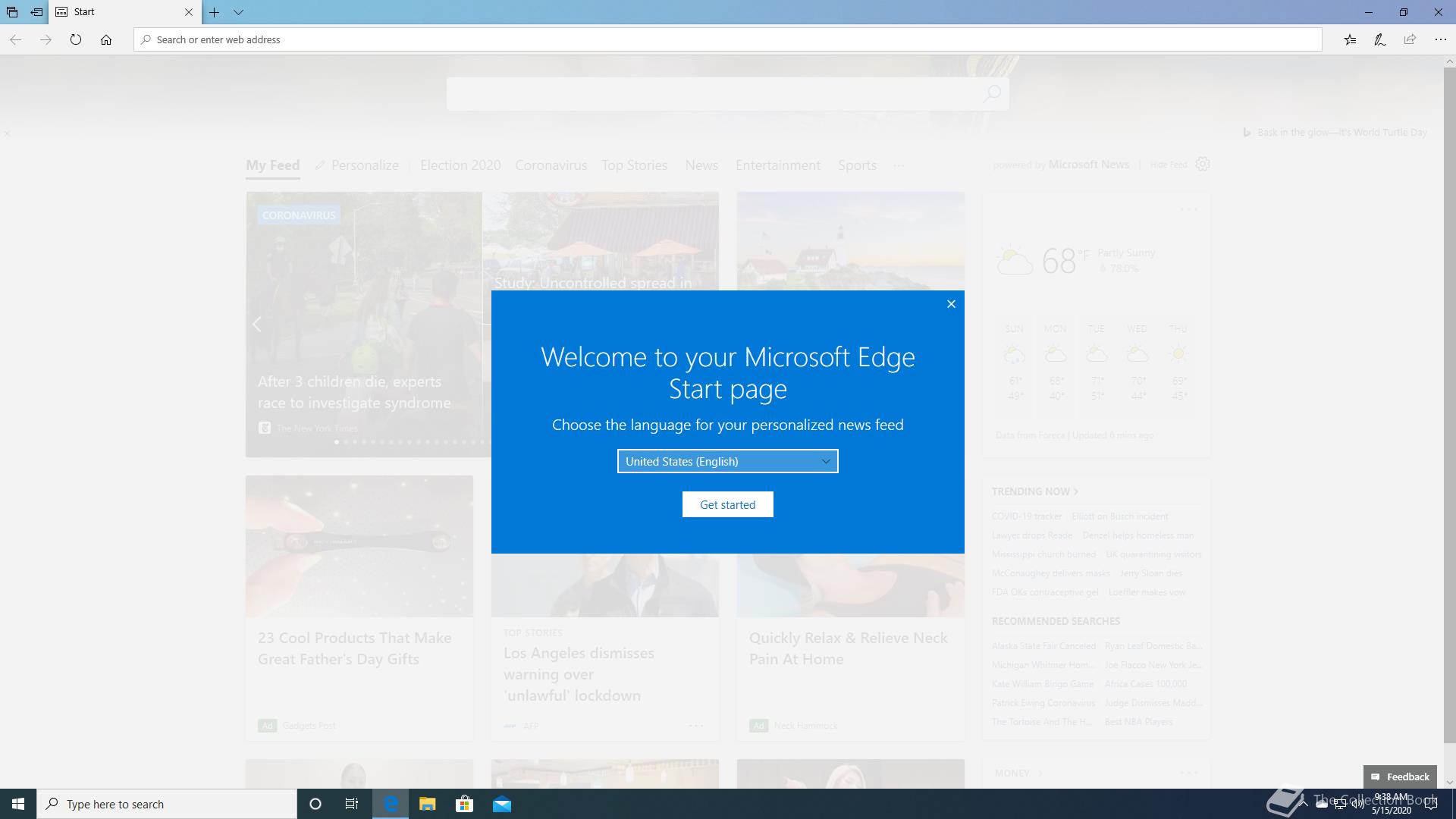Open the After 3 children die headline
Screen dimensions: 1456x819
click(x=354, y=392)
